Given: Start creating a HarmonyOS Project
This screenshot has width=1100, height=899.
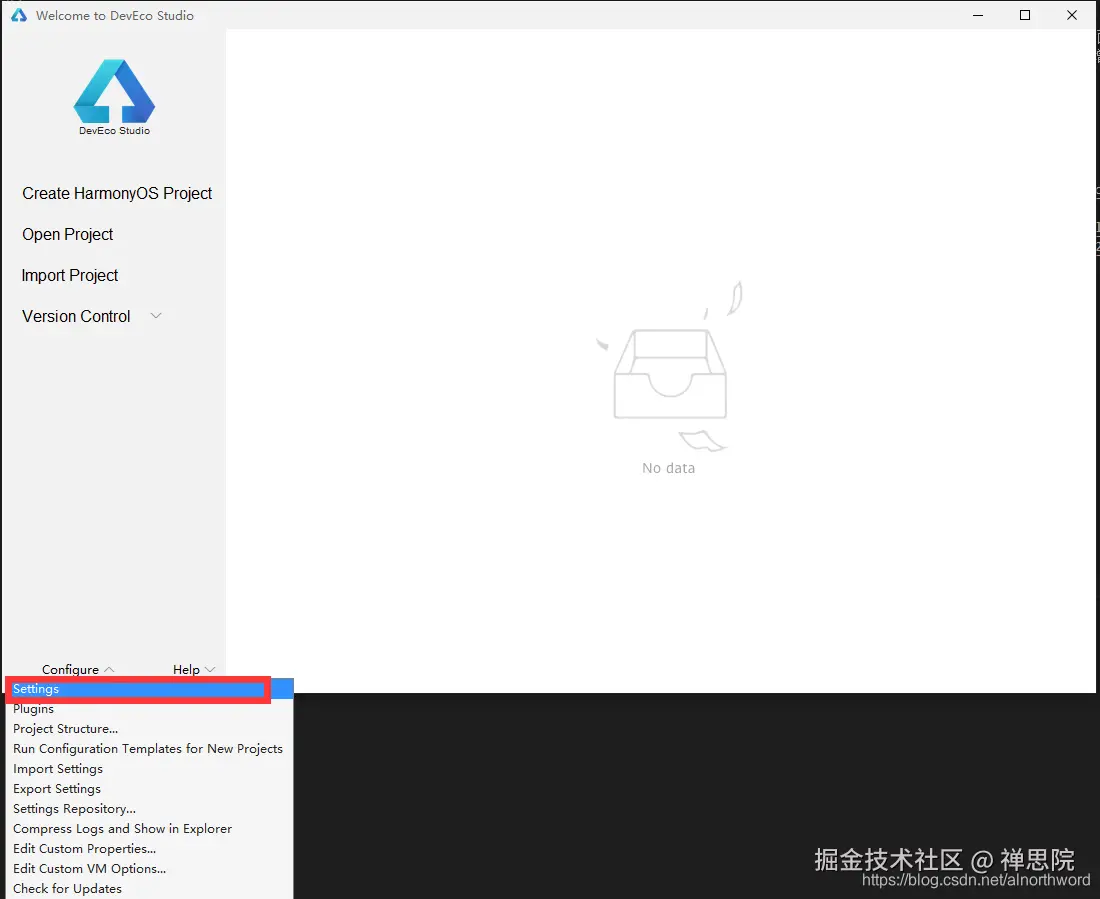Looking at the screenshot, I should coord(117,193).
